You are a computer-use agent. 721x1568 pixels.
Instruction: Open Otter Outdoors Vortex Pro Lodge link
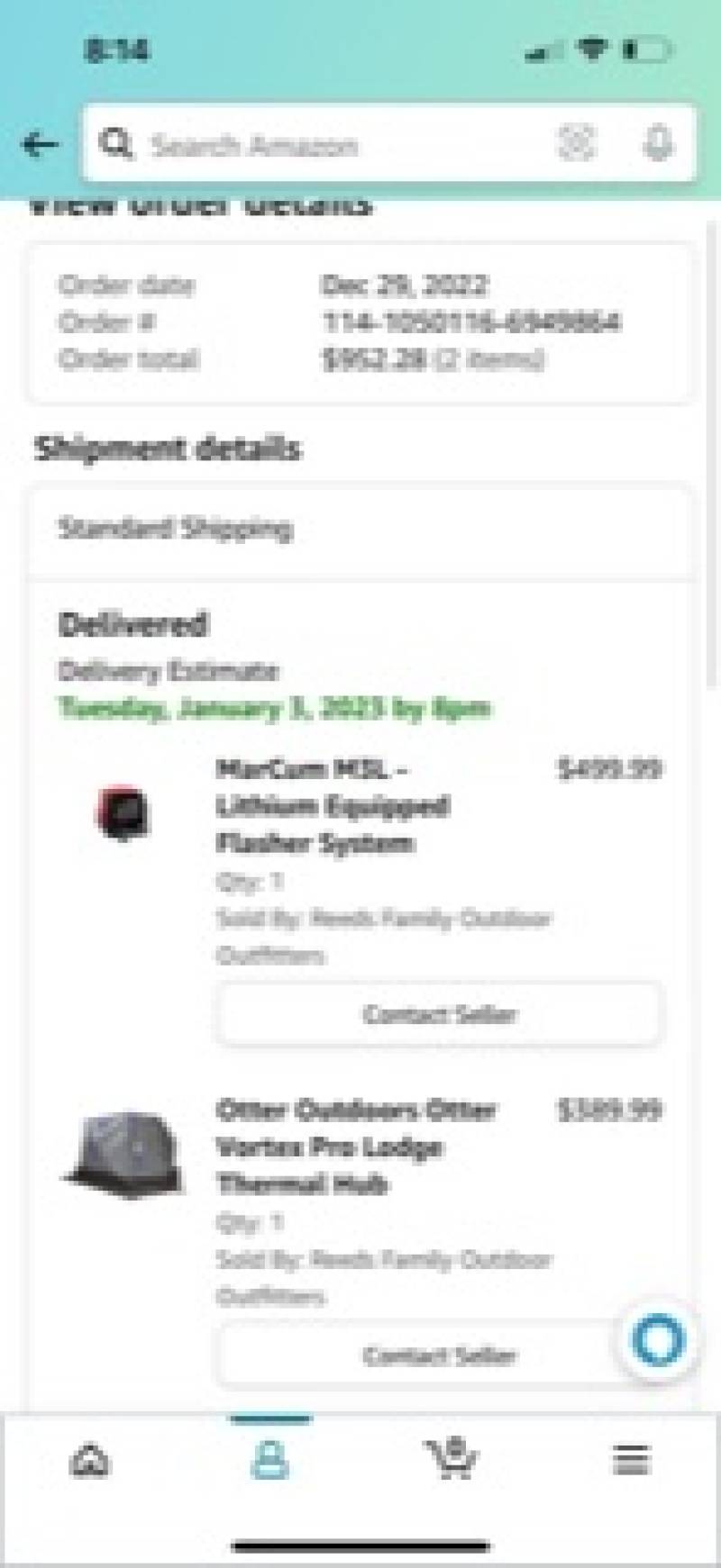[356, 1147]
